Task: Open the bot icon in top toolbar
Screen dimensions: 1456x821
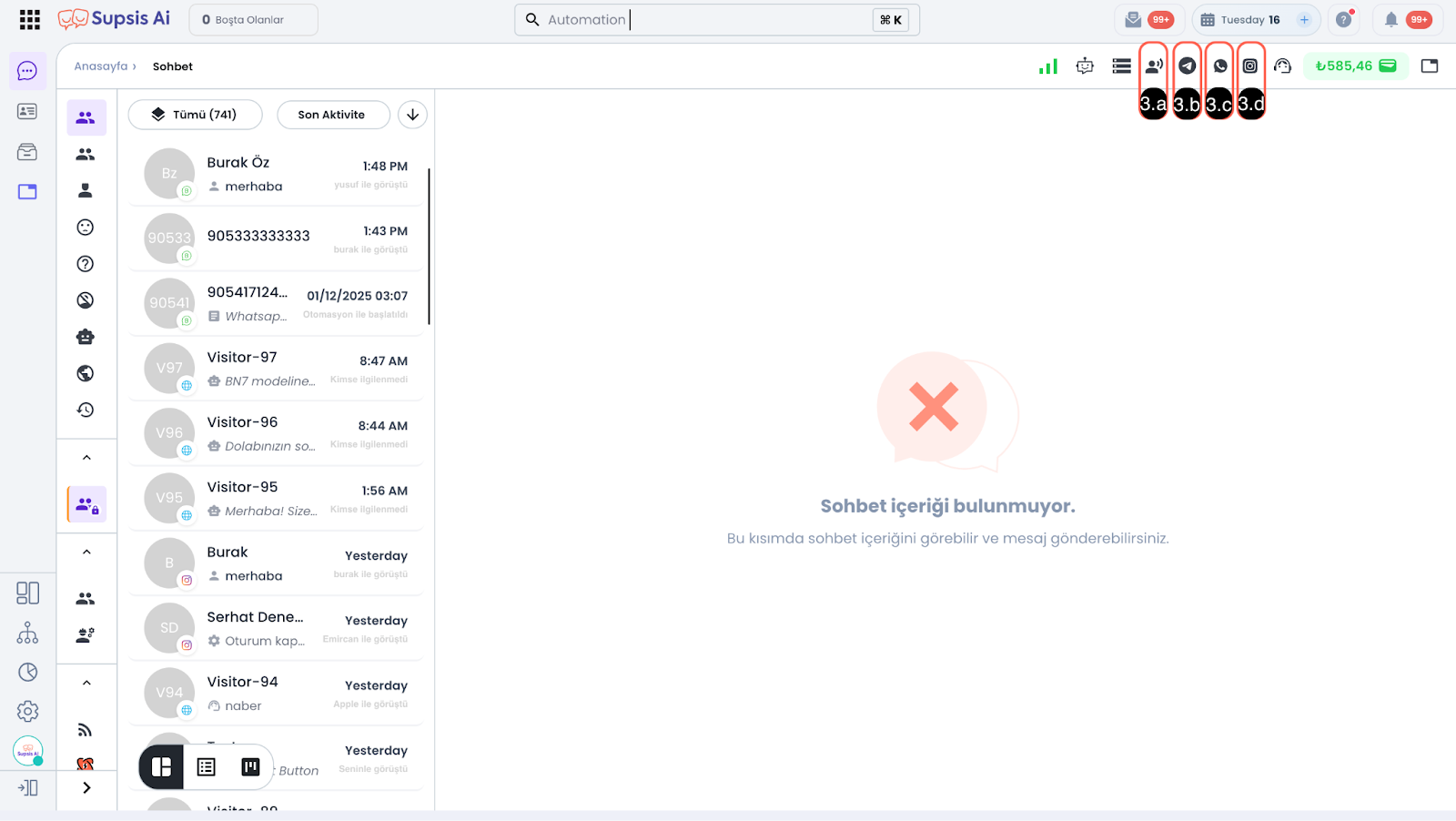Action: (1085, 66)
